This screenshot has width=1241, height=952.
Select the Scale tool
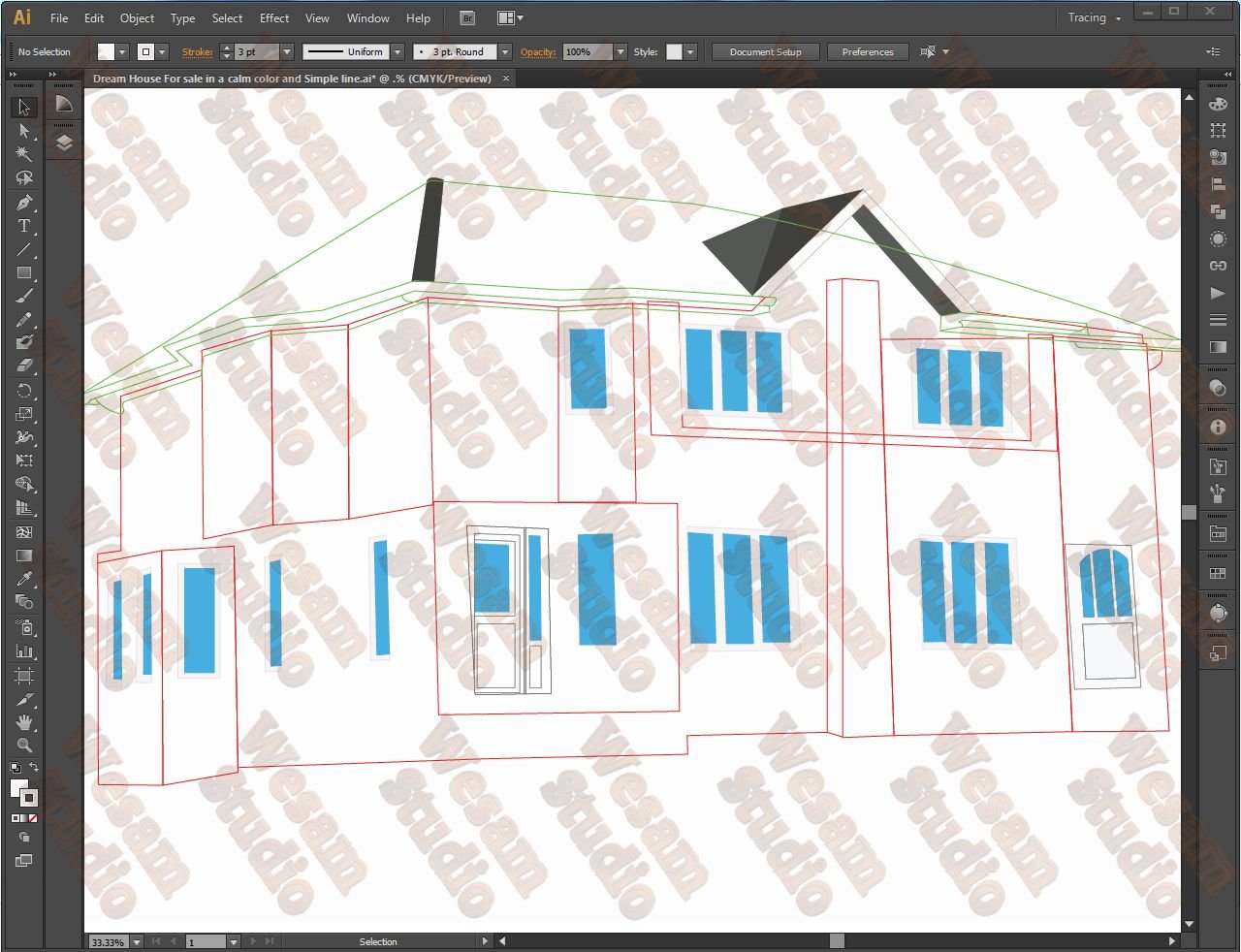click(24, 414)
